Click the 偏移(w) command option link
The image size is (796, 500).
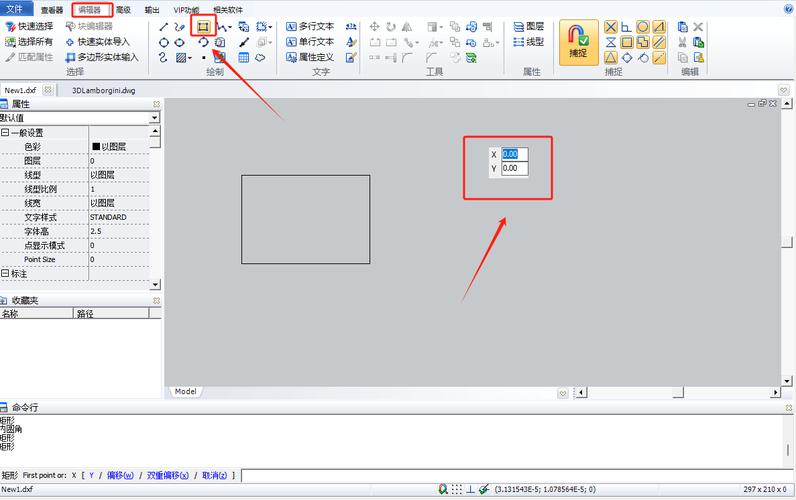click(x=120, y=475)
